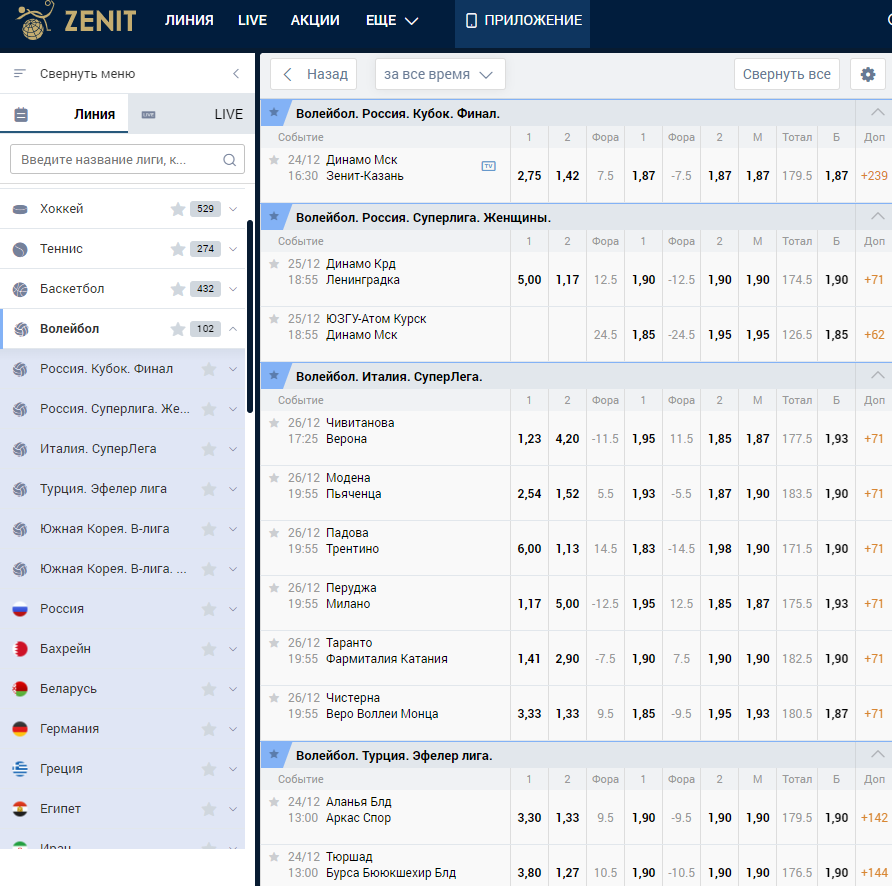Collapse the Волейбол sport list

(x=233, y=329)
